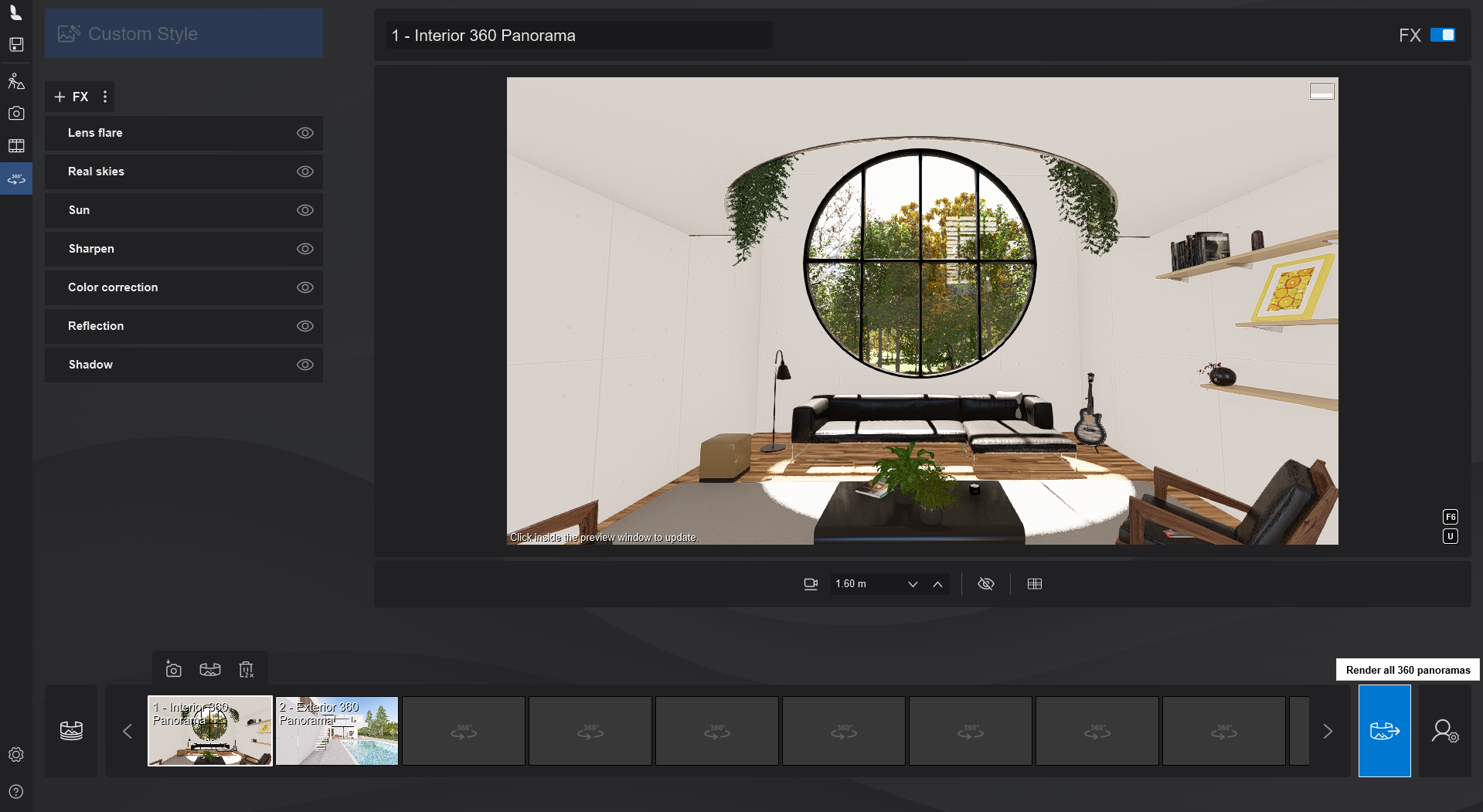The height and width of the screenshot is (812, 1483).
Task: Hide the Shadow effect
Action: coord(305,365)
